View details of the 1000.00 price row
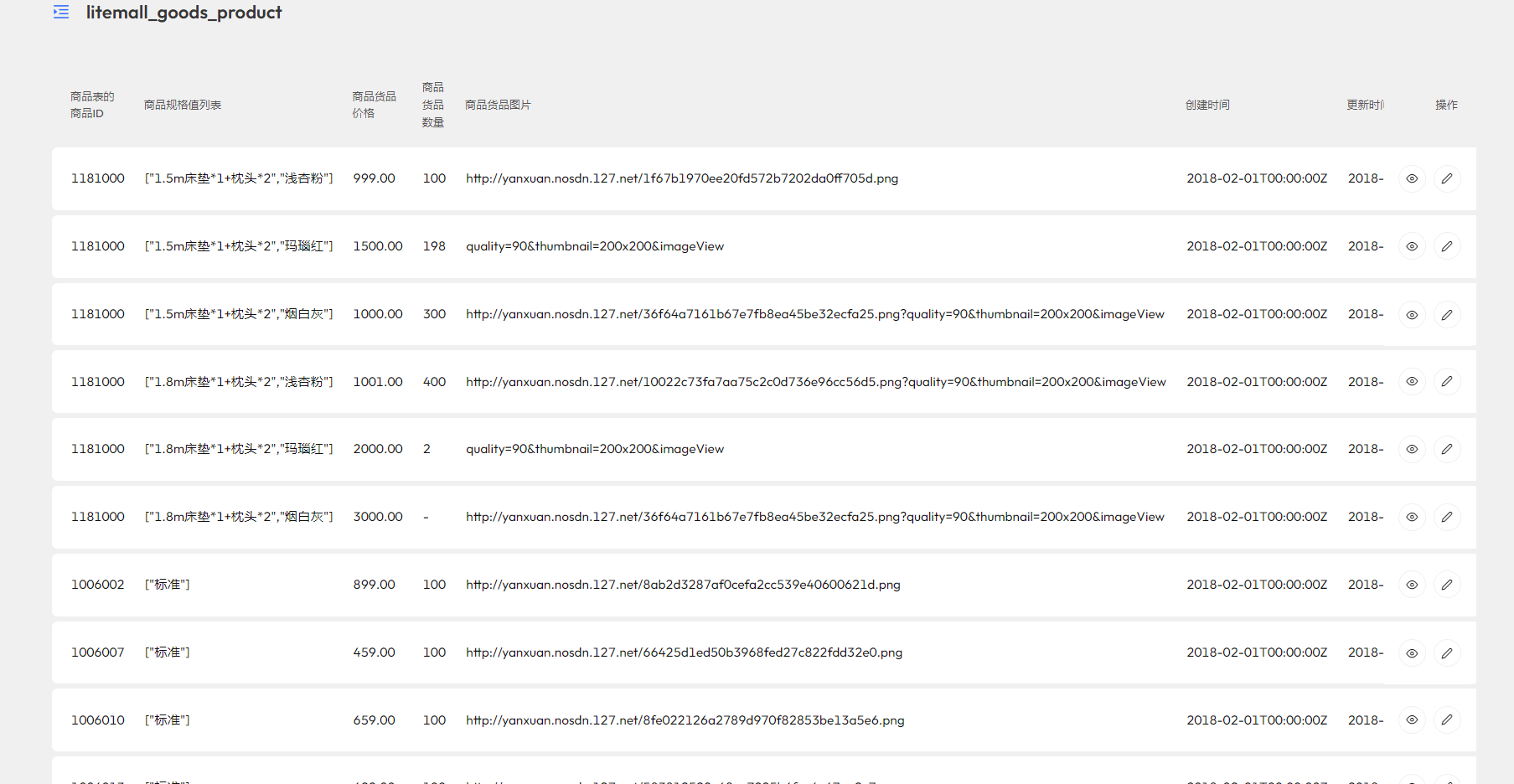 pyautogui.click(x=1412, y=314)
